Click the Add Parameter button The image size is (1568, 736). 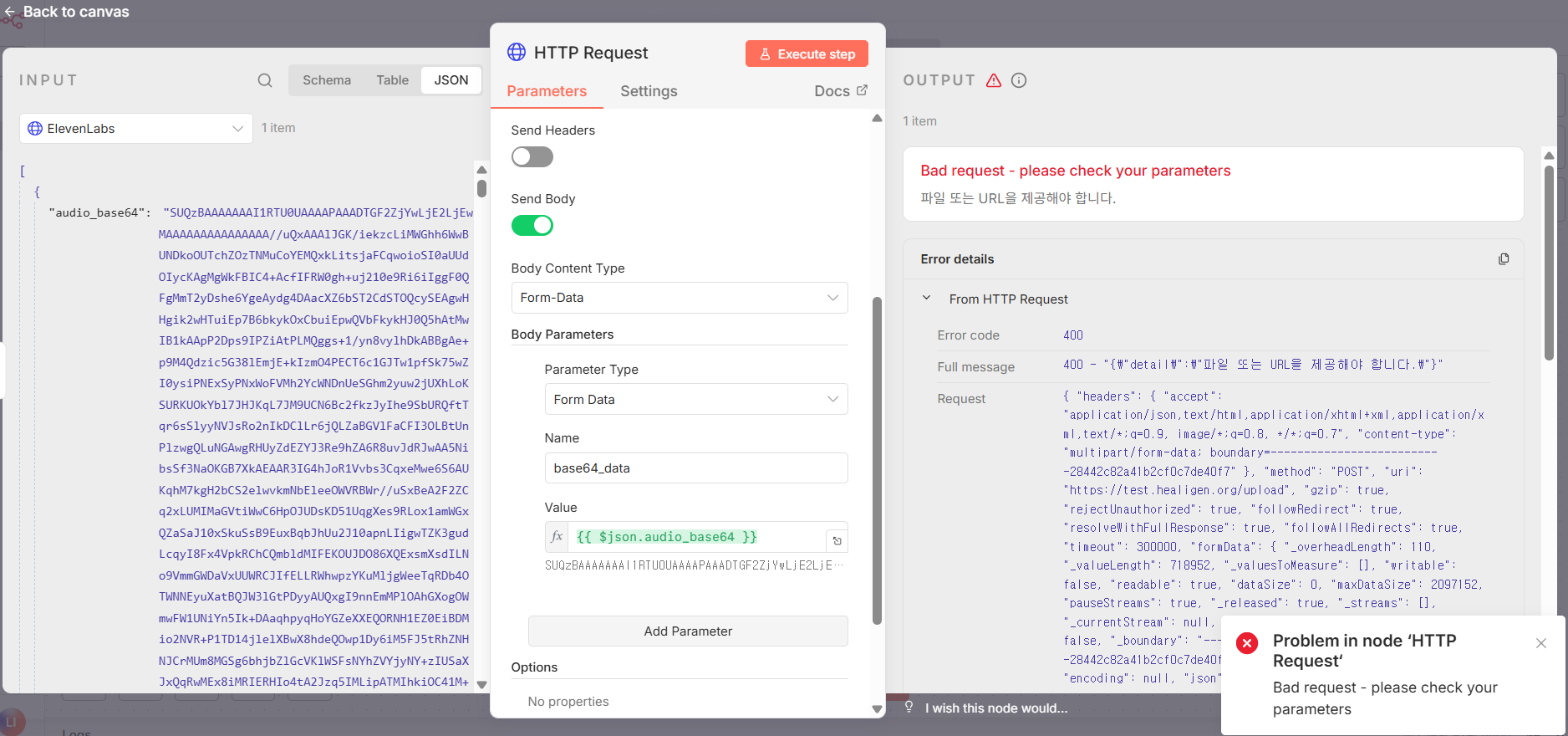pyautogui.click(x=688, y=631)
